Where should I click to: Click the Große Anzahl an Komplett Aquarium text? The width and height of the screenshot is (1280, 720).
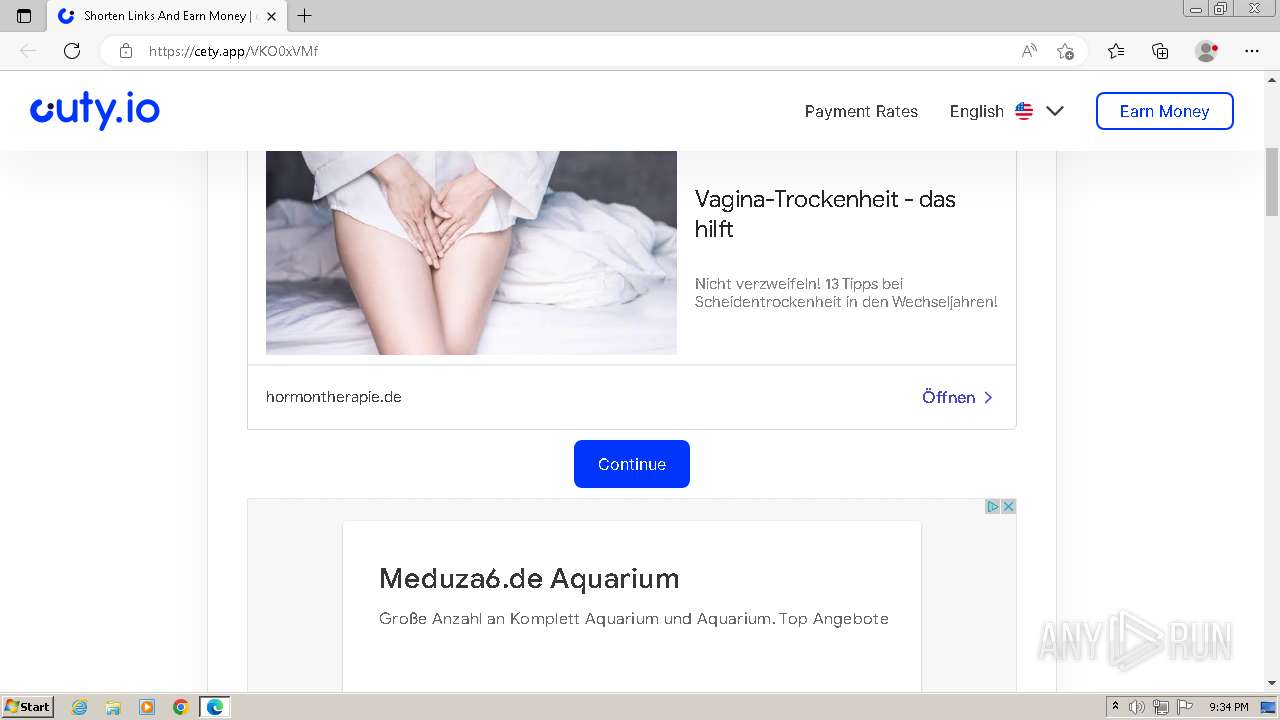click(x=634, y=619)
